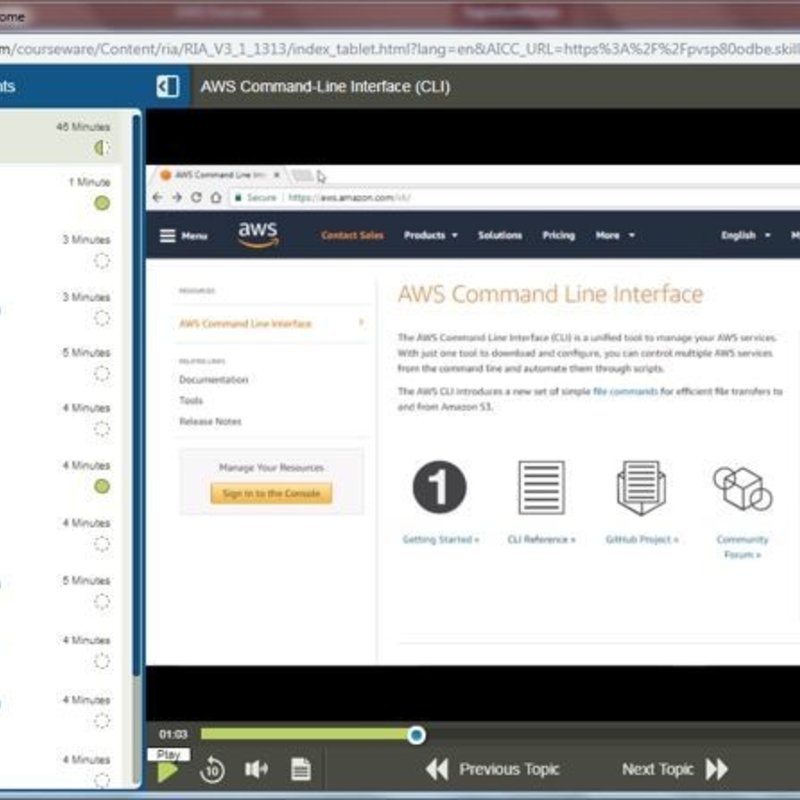
Task: Click reload icon in embedded browser
Action: 196,197
